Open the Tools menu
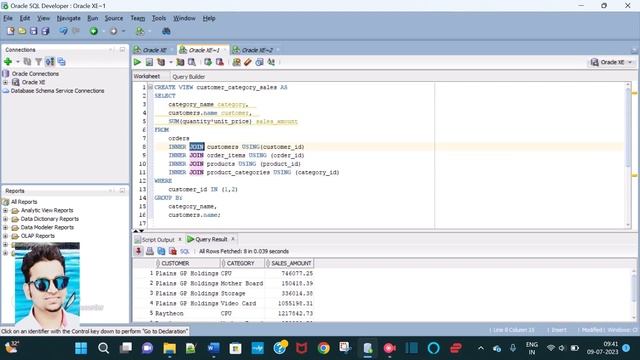Screen dimensions: 640x360 pos(159,18)
